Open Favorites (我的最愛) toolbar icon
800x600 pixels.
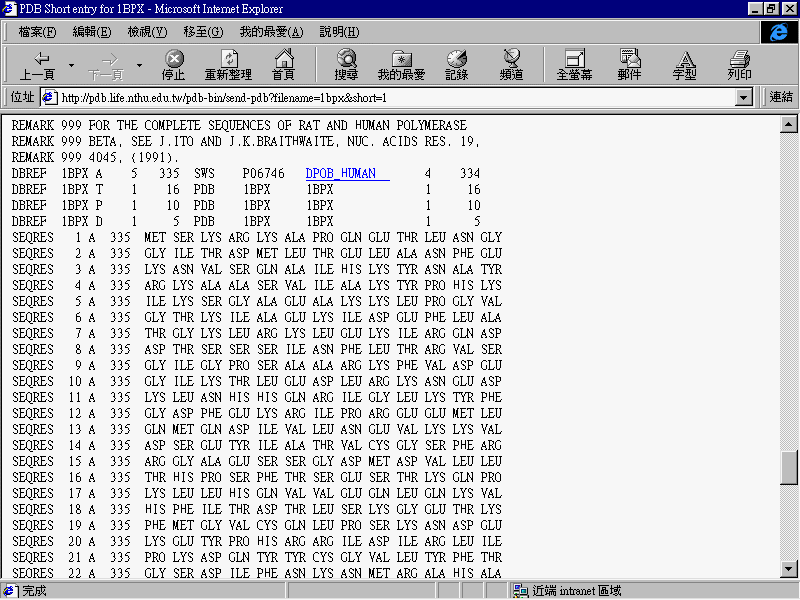point(401,65)
